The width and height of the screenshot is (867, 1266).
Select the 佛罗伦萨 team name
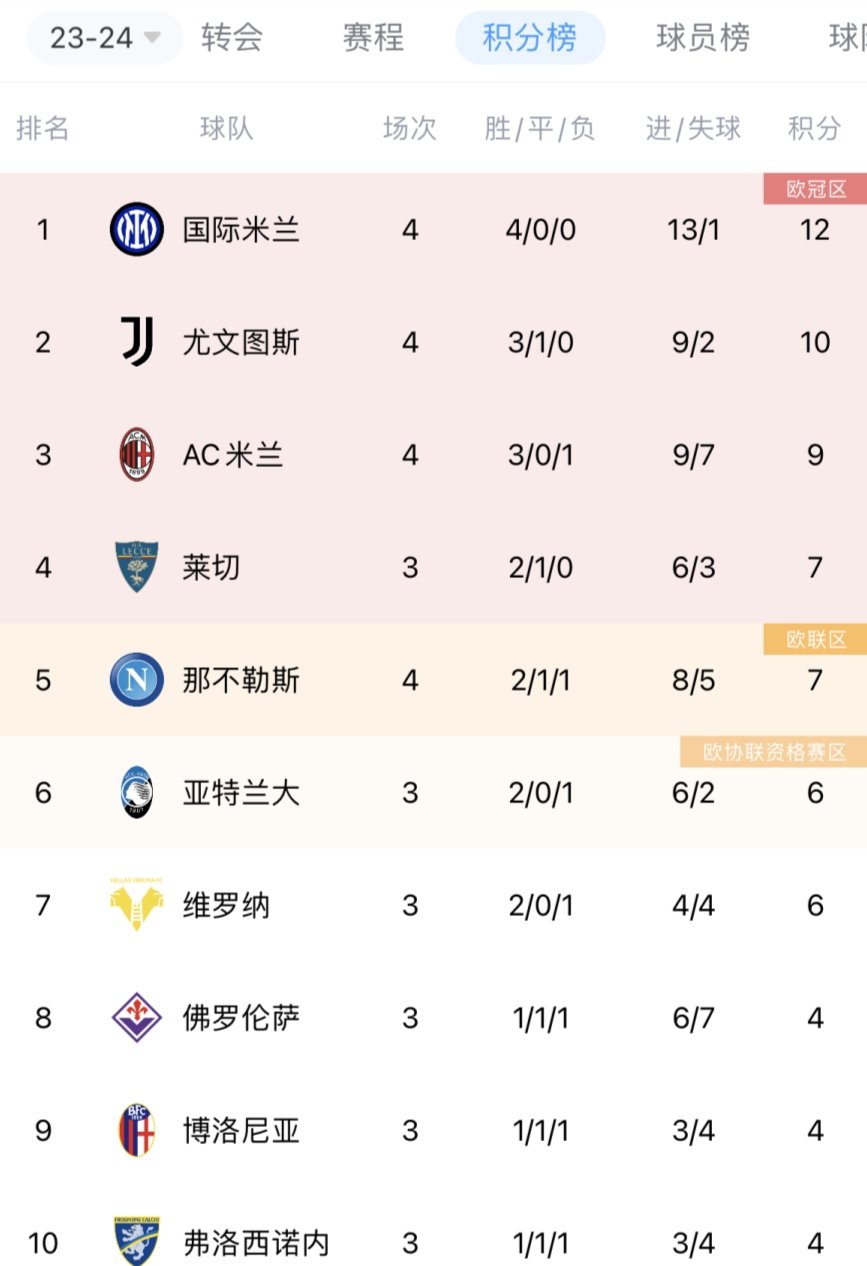[x=241, y=1018]
